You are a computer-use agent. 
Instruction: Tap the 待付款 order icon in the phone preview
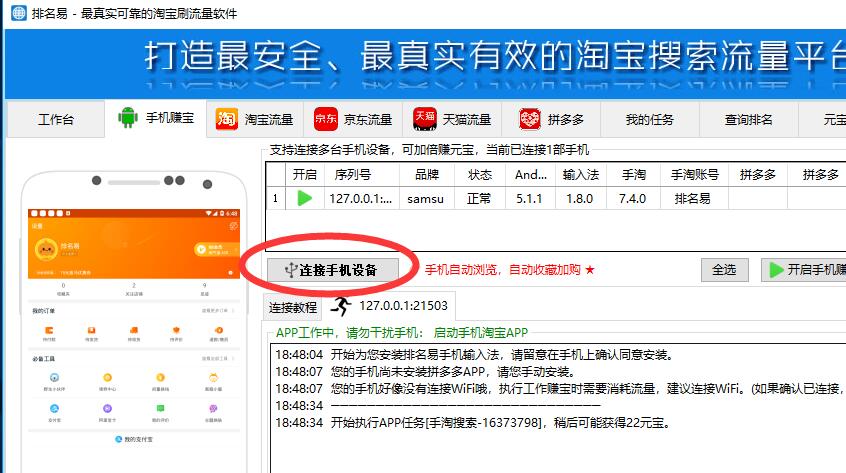point(49,330)
